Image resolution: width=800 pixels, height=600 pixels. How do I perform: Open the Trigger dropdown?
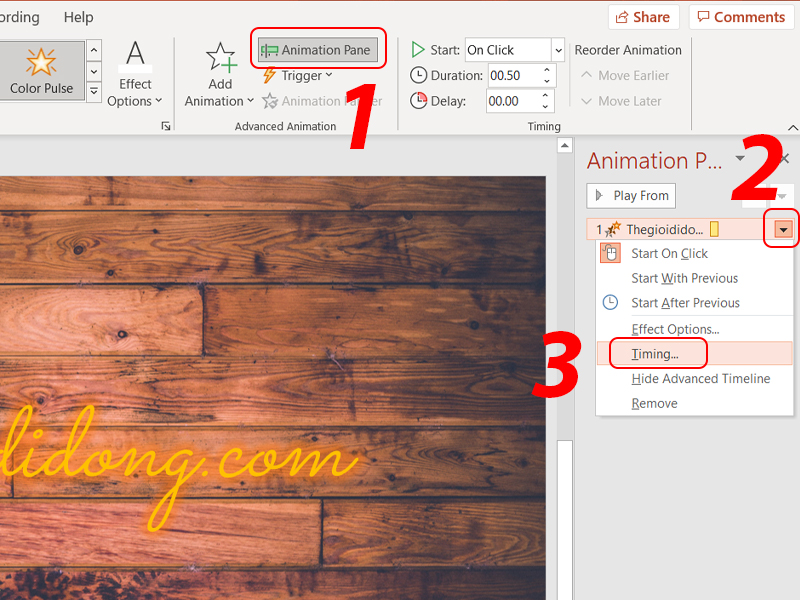tap(297, 76)
